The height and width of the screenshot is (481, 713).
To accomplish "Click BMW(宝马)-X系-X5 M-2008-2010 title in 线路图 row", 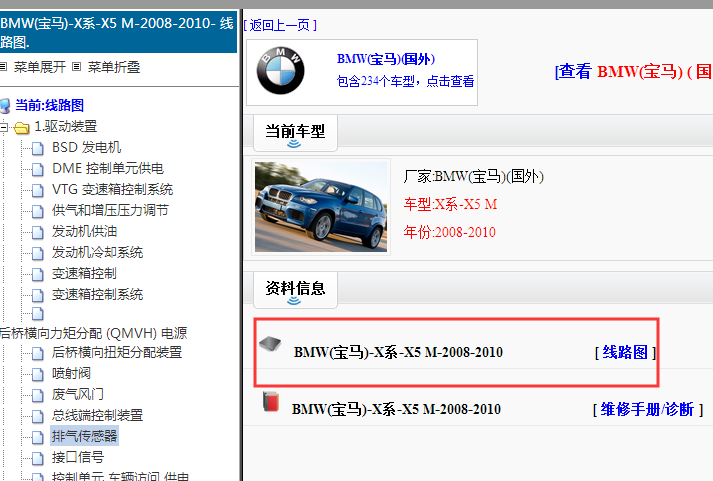I will click(398, 352).
